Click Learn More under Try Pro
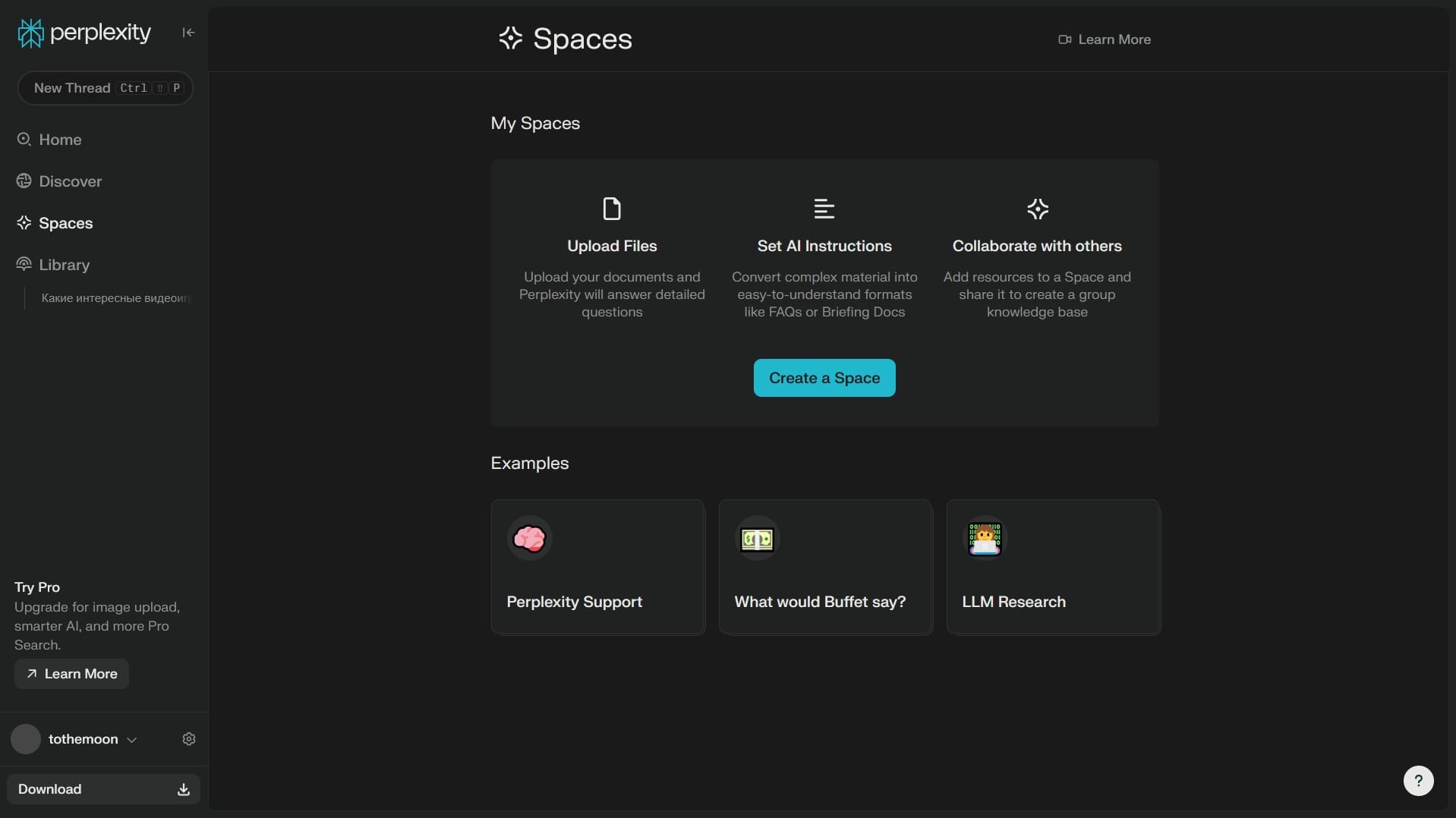The width and height of the screenshot is (1456, 818). [x=71, y=674]
